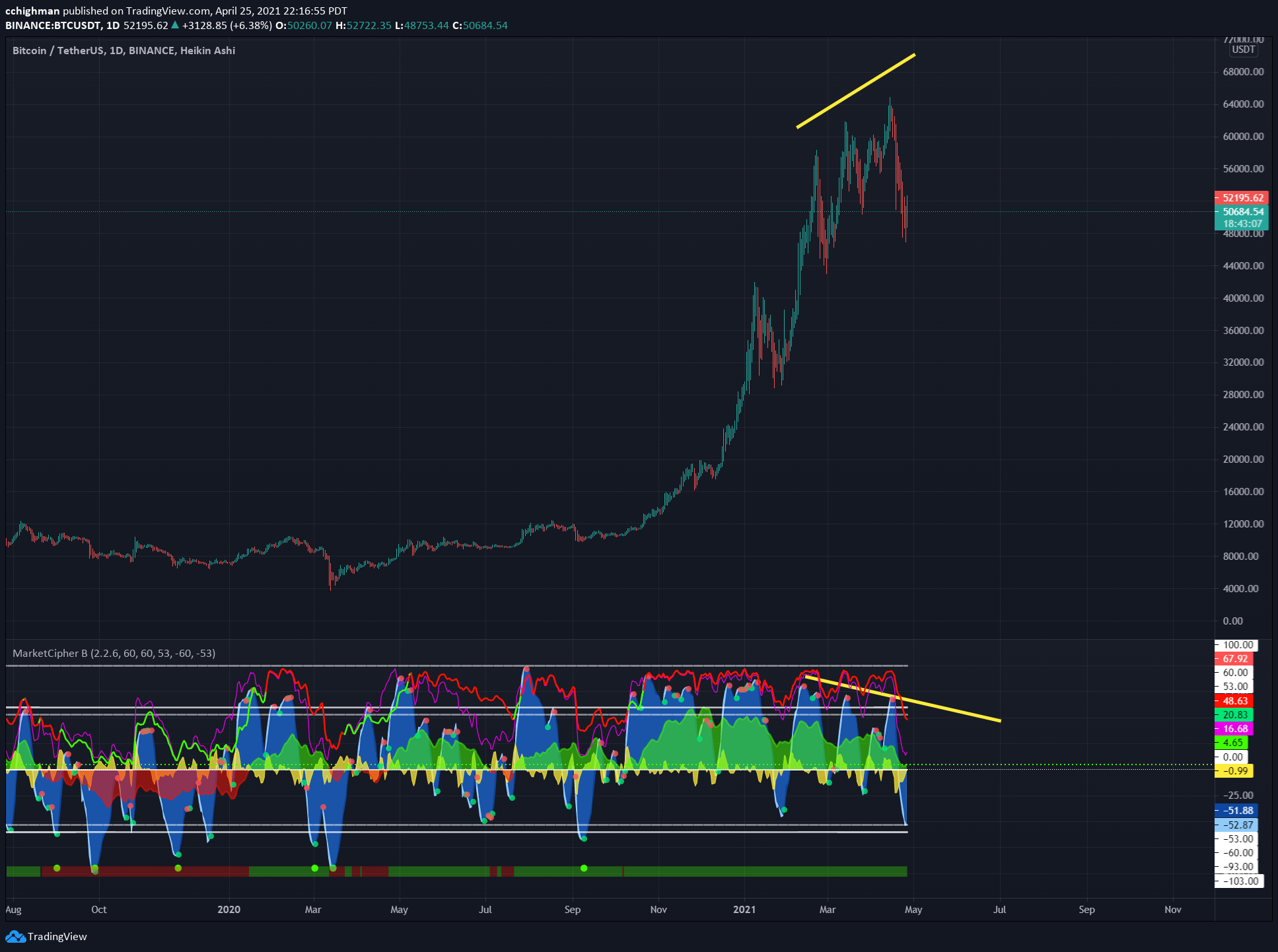Click the L:48753.44 low value in header
This screenshot has width=1278, height=952.
(422, 25)
